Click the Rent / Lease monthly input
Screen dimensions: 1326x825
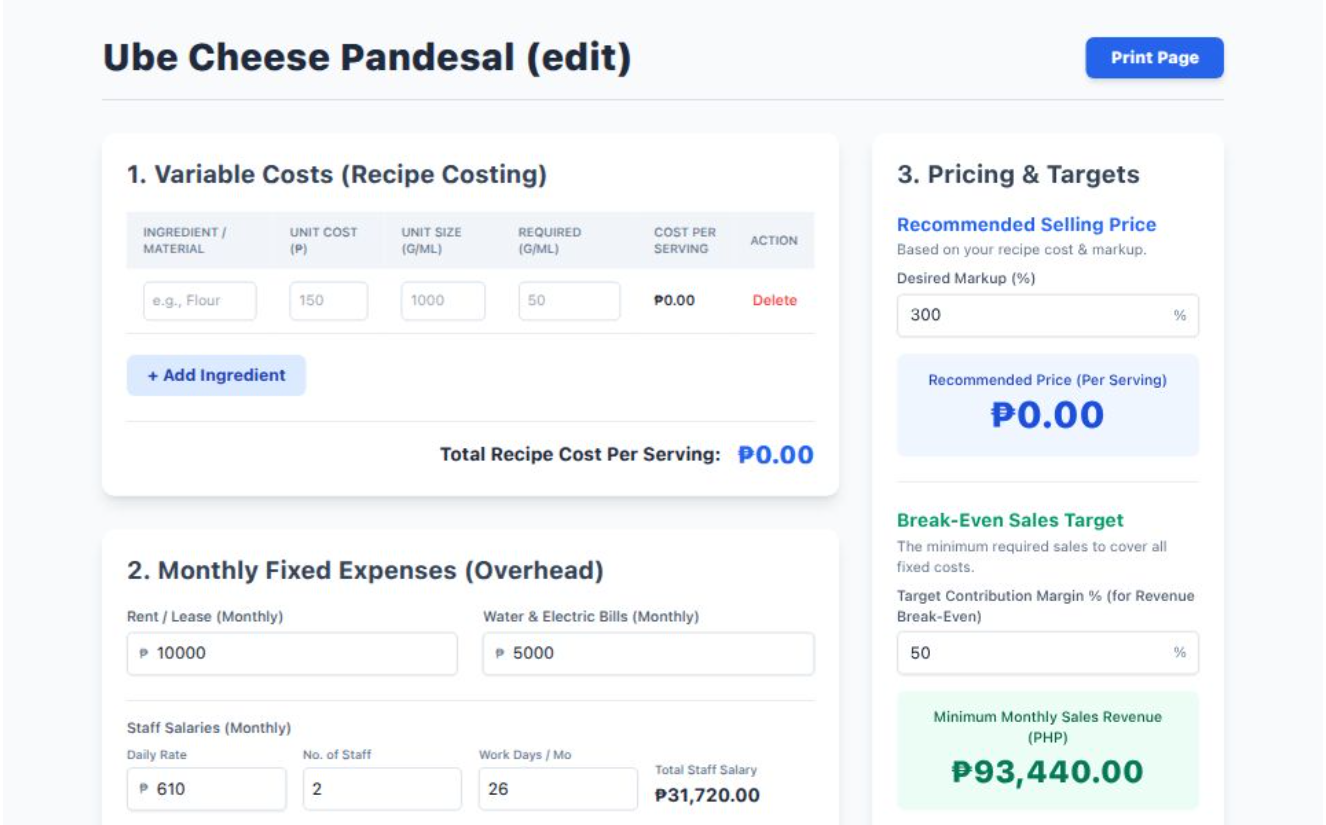pos(291,654)
